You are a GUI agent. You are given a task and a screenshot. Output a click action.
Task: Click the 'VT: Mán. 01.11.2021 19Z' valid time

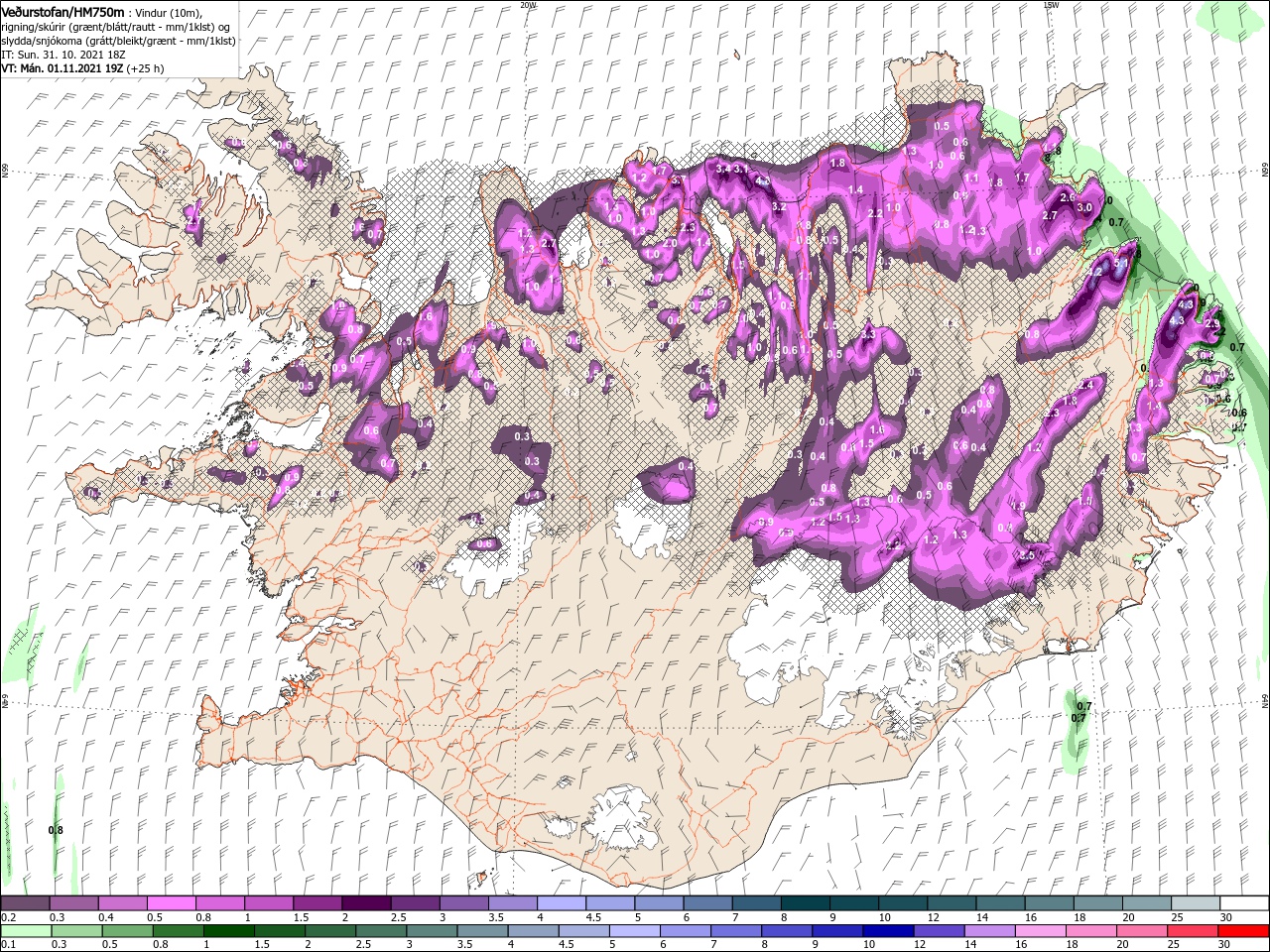[61, 69]
